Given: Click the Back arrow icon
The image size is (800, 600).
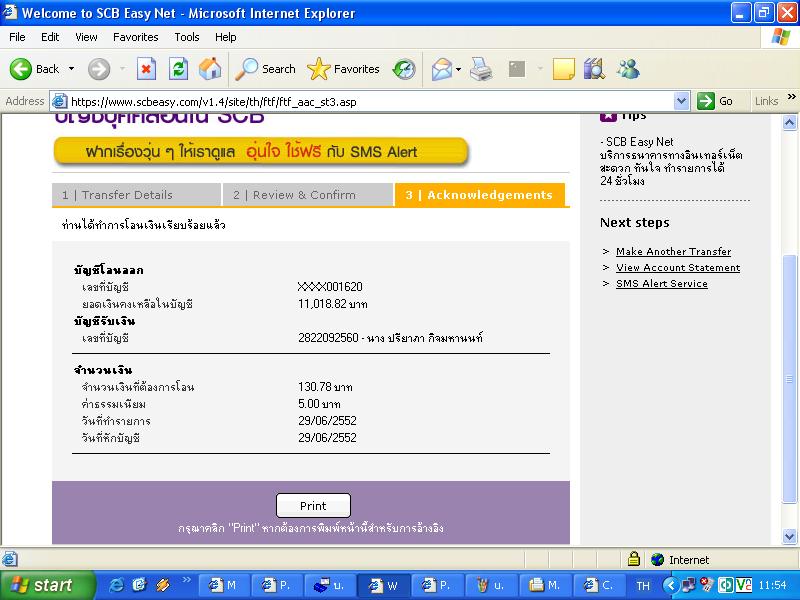Looking at the screenshot, I should tap(20, 69).
